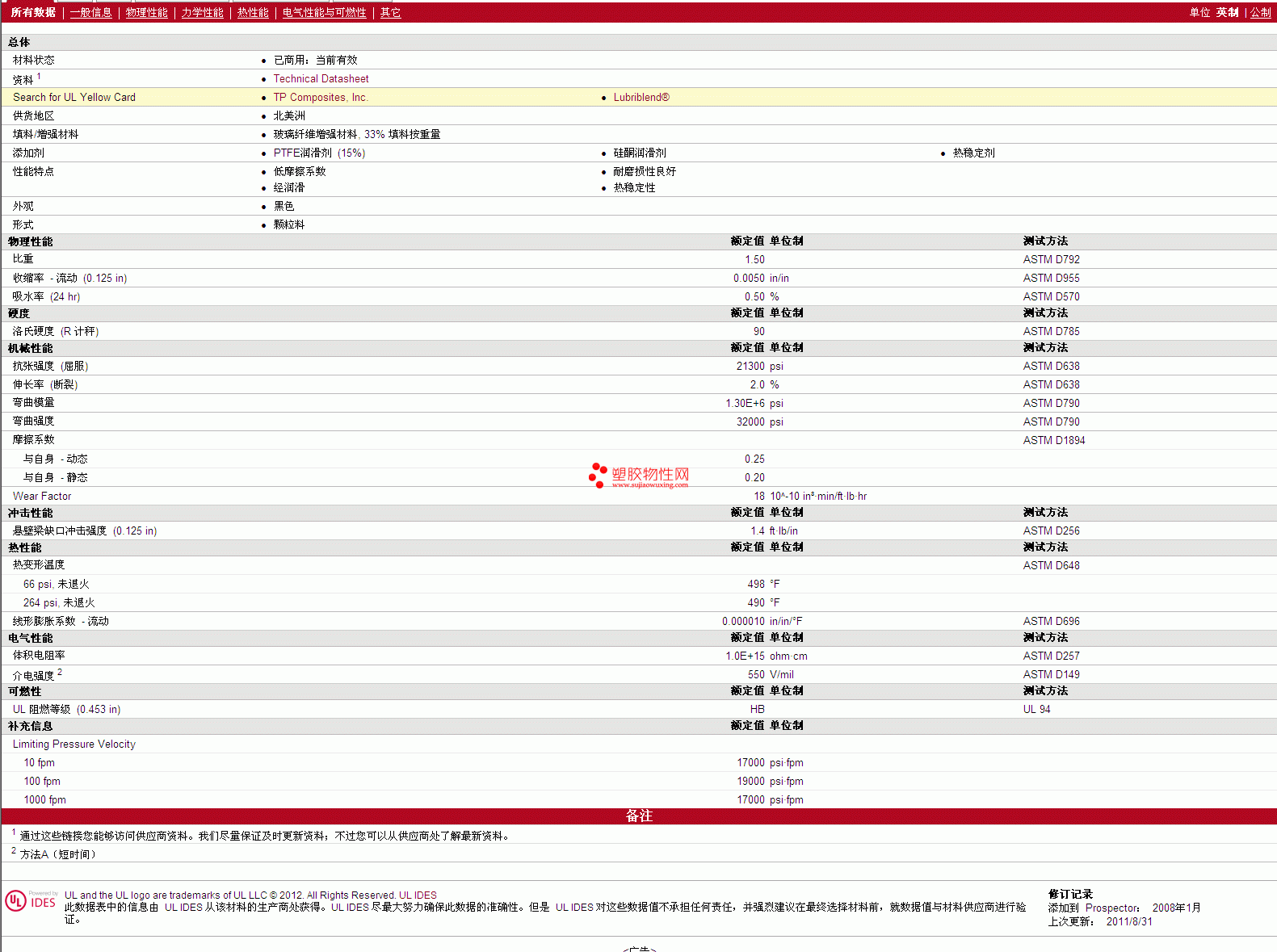The image size is (1277, 952).
Task: Open the 所有数据 tab
Action: [x=33, y=13]
